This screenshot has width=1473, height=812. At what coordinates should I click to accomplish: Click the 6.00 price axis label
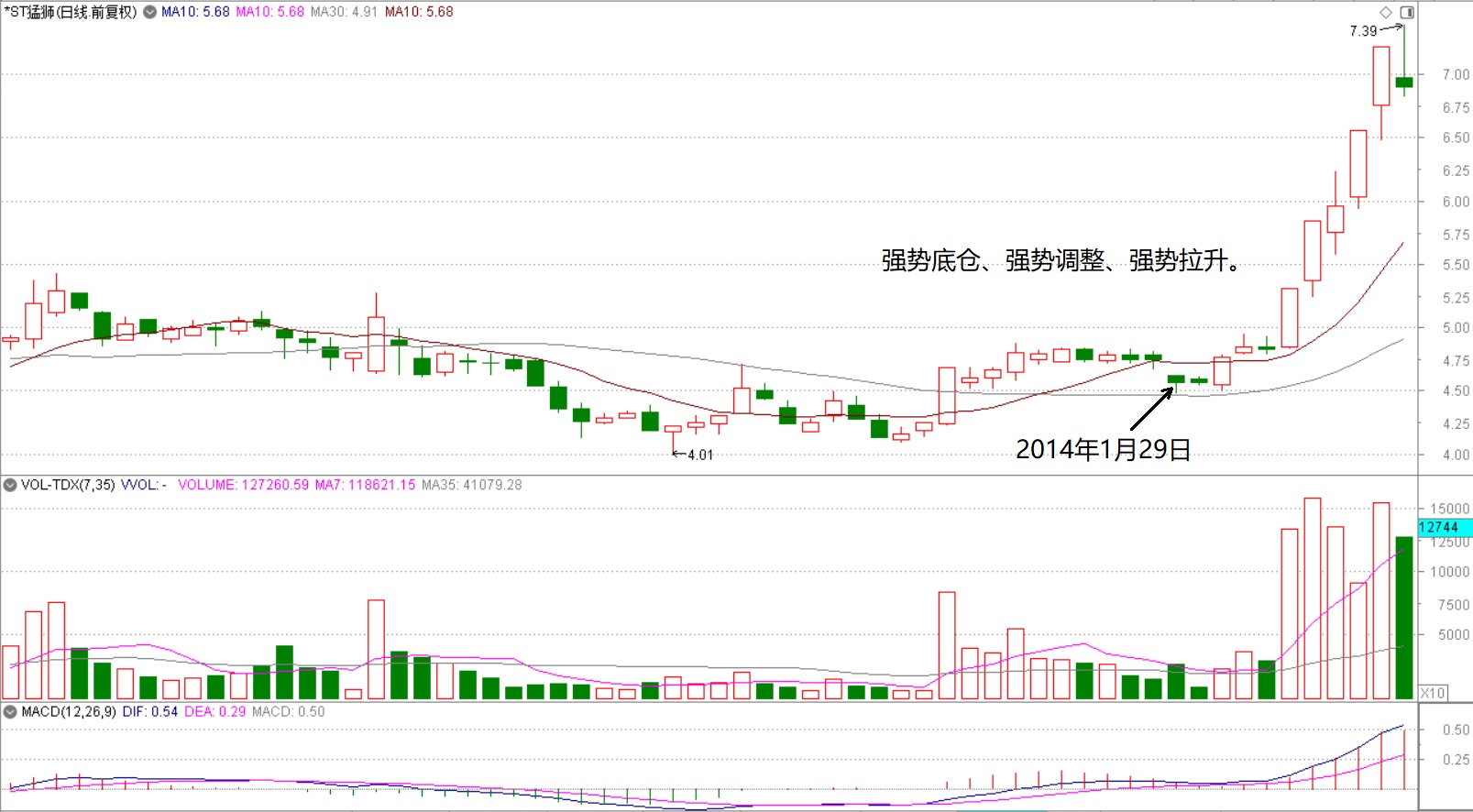[x=1456, y=202]
